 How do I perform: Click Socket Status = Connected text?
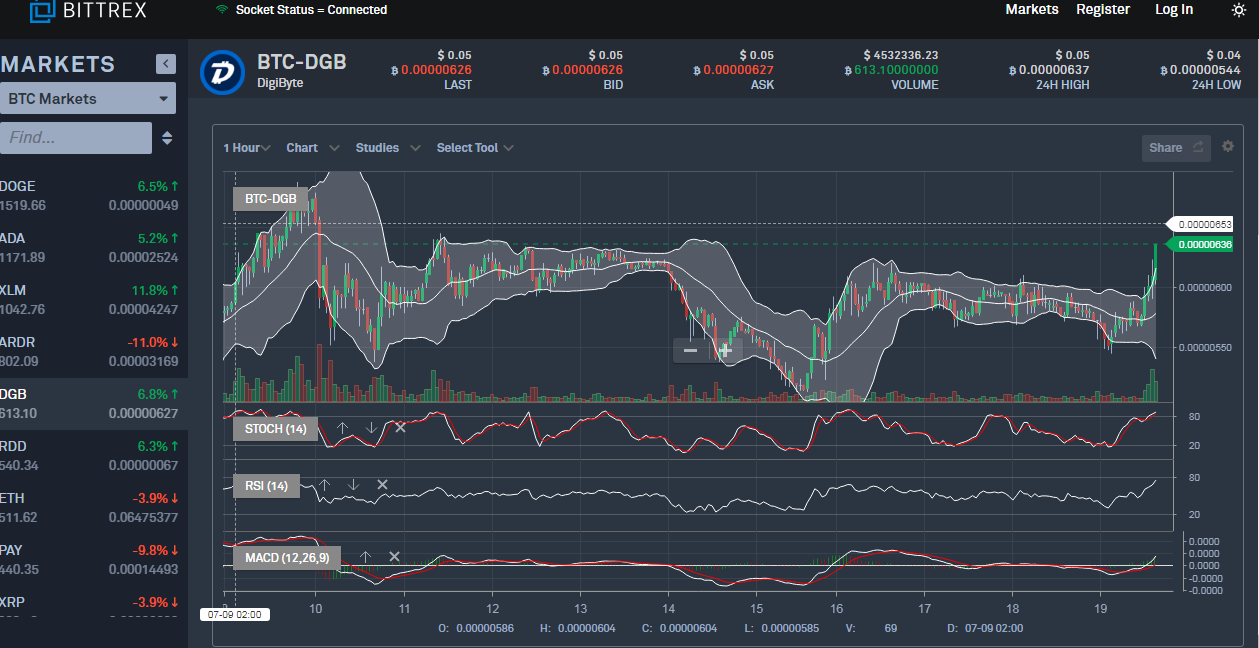[311, 10]
